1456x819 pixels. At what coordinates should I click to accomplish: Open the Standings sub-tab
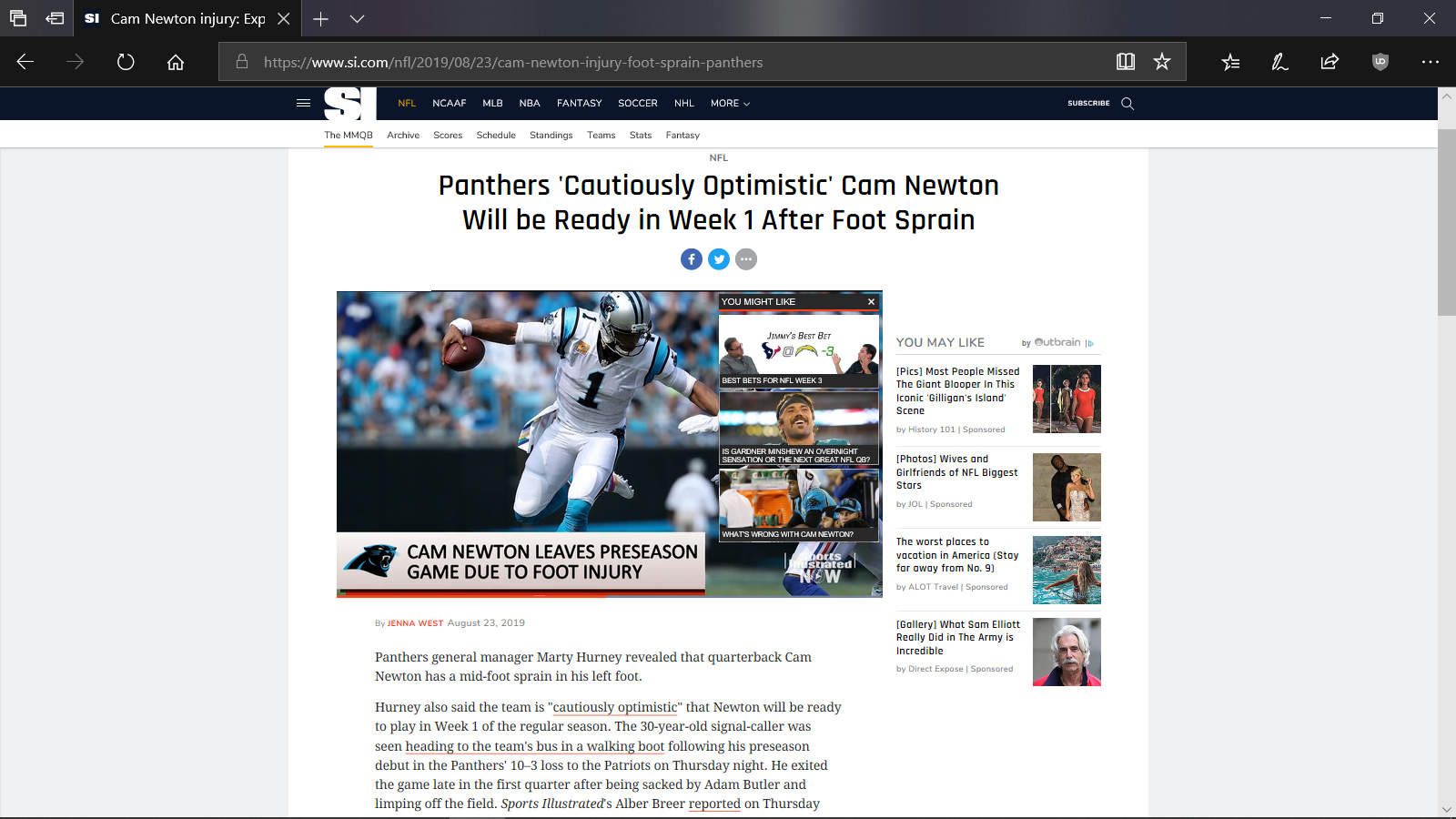(551, 135)
